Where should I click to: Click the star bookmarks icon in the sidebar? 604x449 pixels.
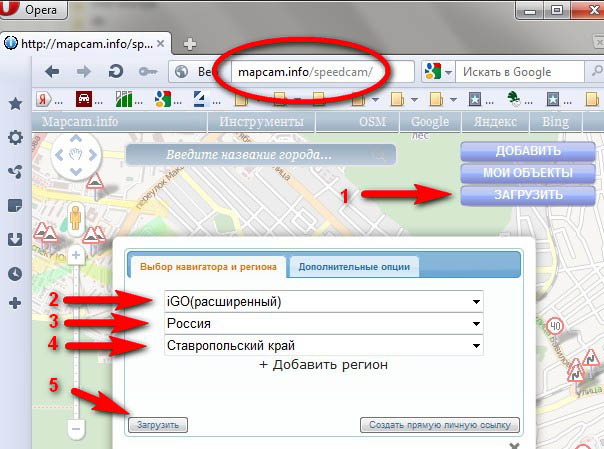coord(15,104)
